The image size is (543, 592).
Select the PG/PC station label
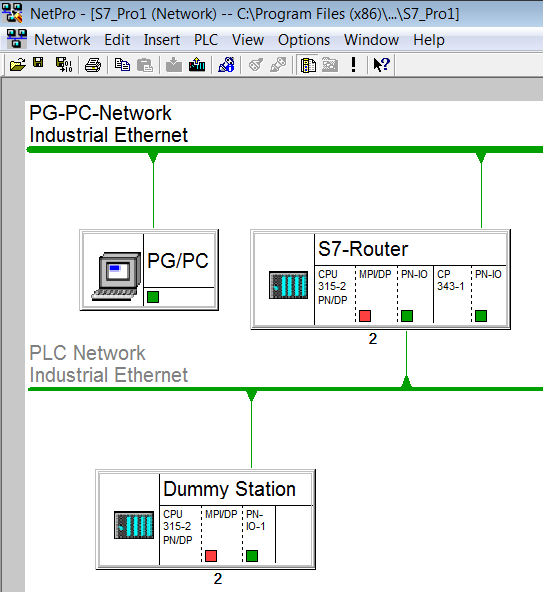(178, 261)
